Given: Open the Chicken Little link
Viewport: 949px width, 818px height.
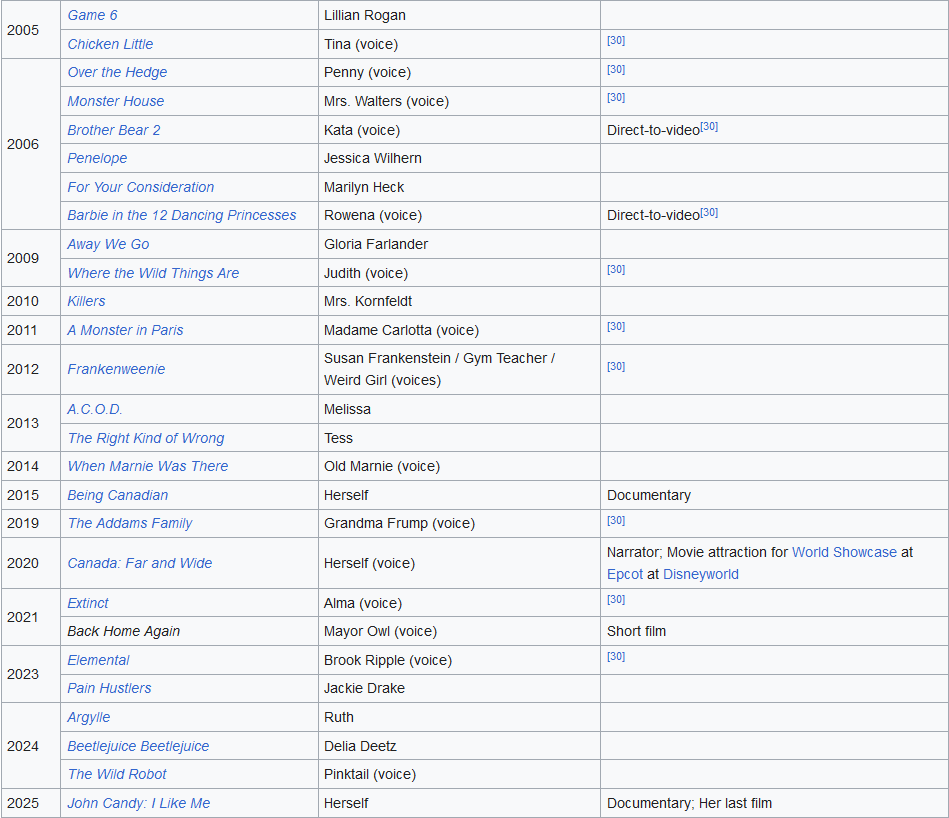Looking at the screenshot, I should pos(110,44).
